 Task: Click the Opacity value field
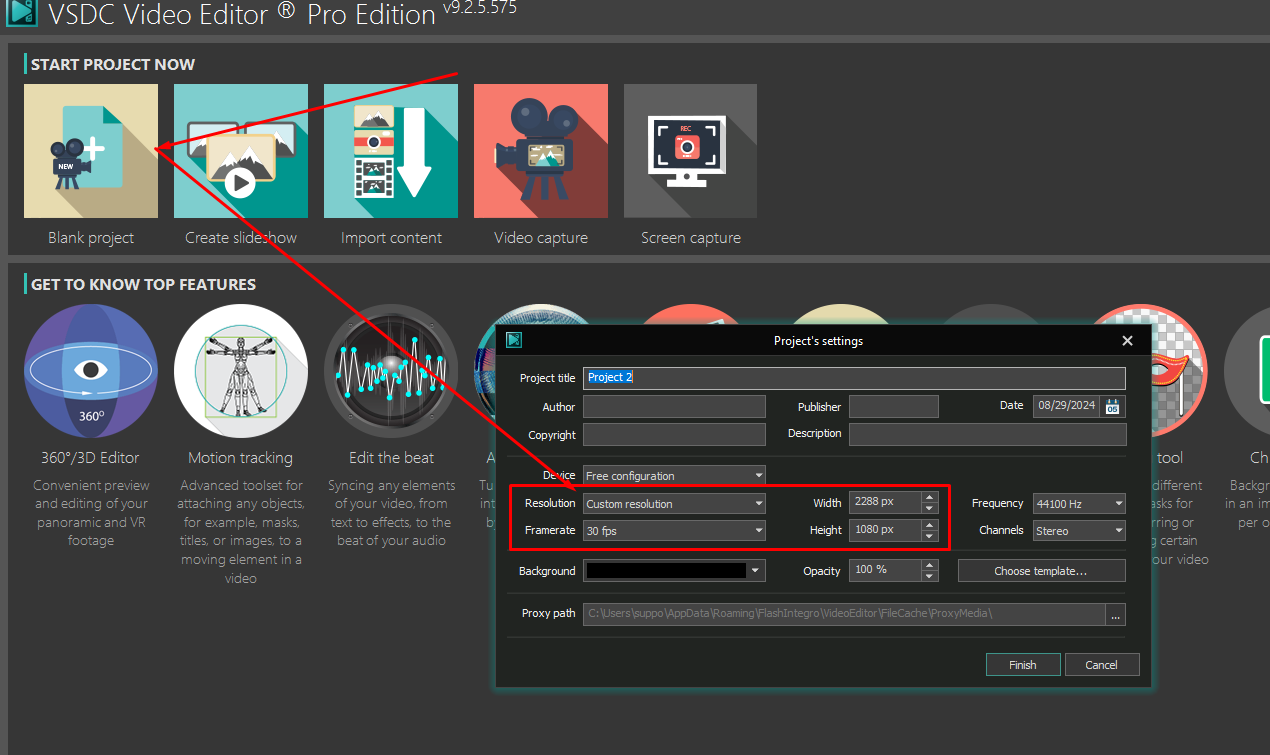tap(885, 570)
